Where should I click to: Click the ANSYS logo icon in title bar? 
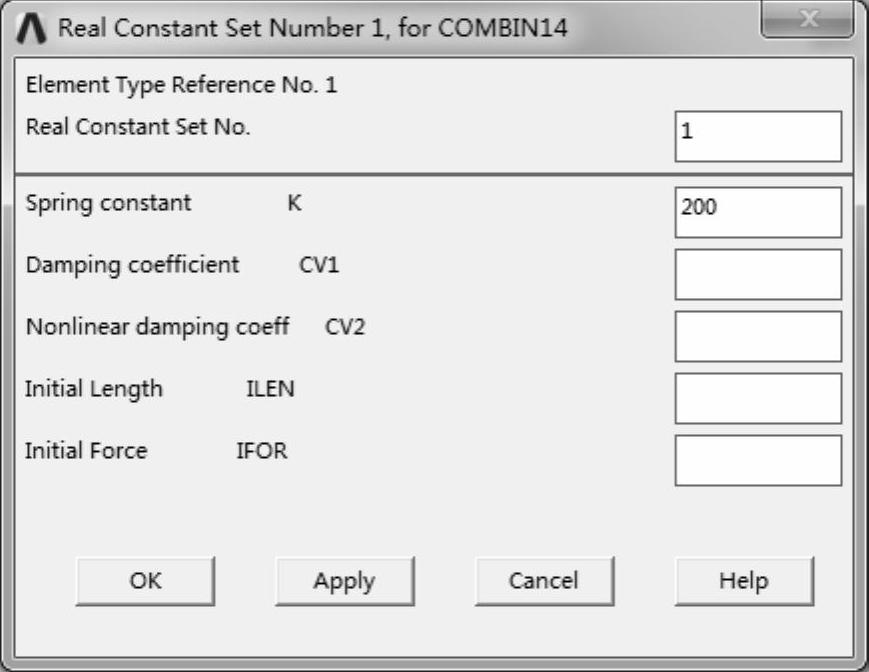tap(32, 27)
